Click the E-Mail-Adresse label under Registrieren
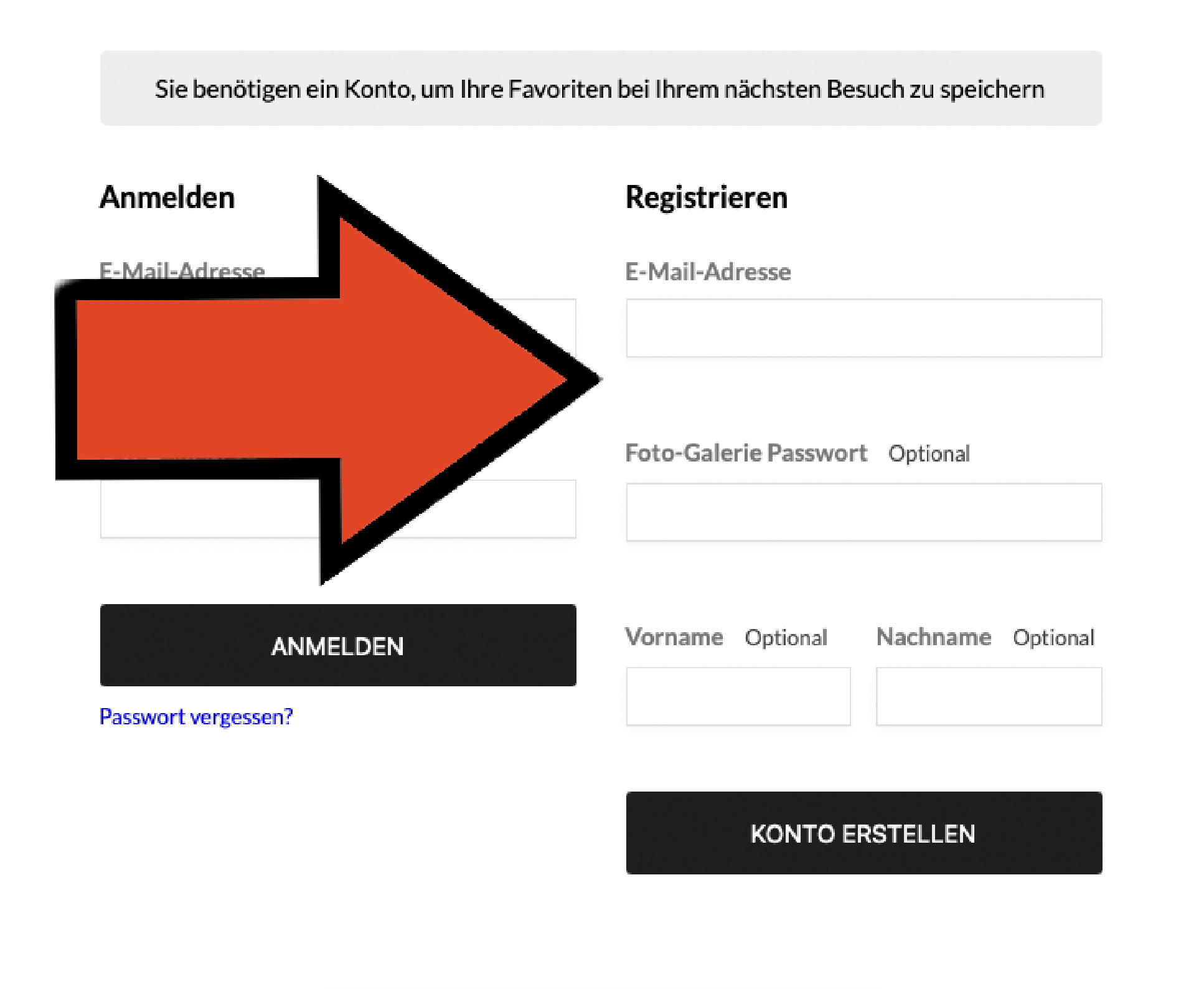Image resolution: width=1204 pixels, height=989 pixels. 708,272
